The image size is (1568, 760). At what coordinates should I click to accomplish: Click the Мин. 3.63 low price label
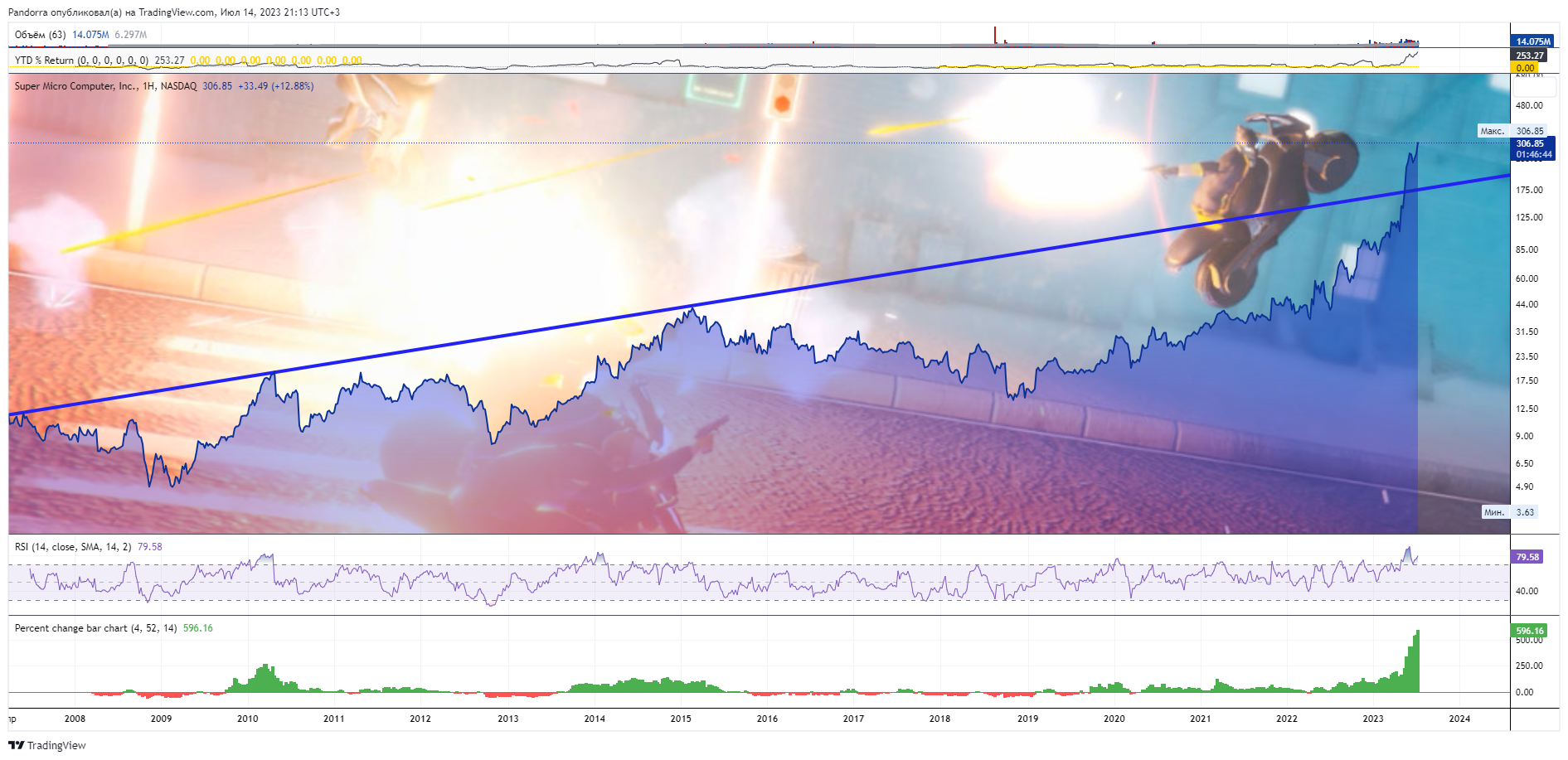click(x=1510, y=512)
